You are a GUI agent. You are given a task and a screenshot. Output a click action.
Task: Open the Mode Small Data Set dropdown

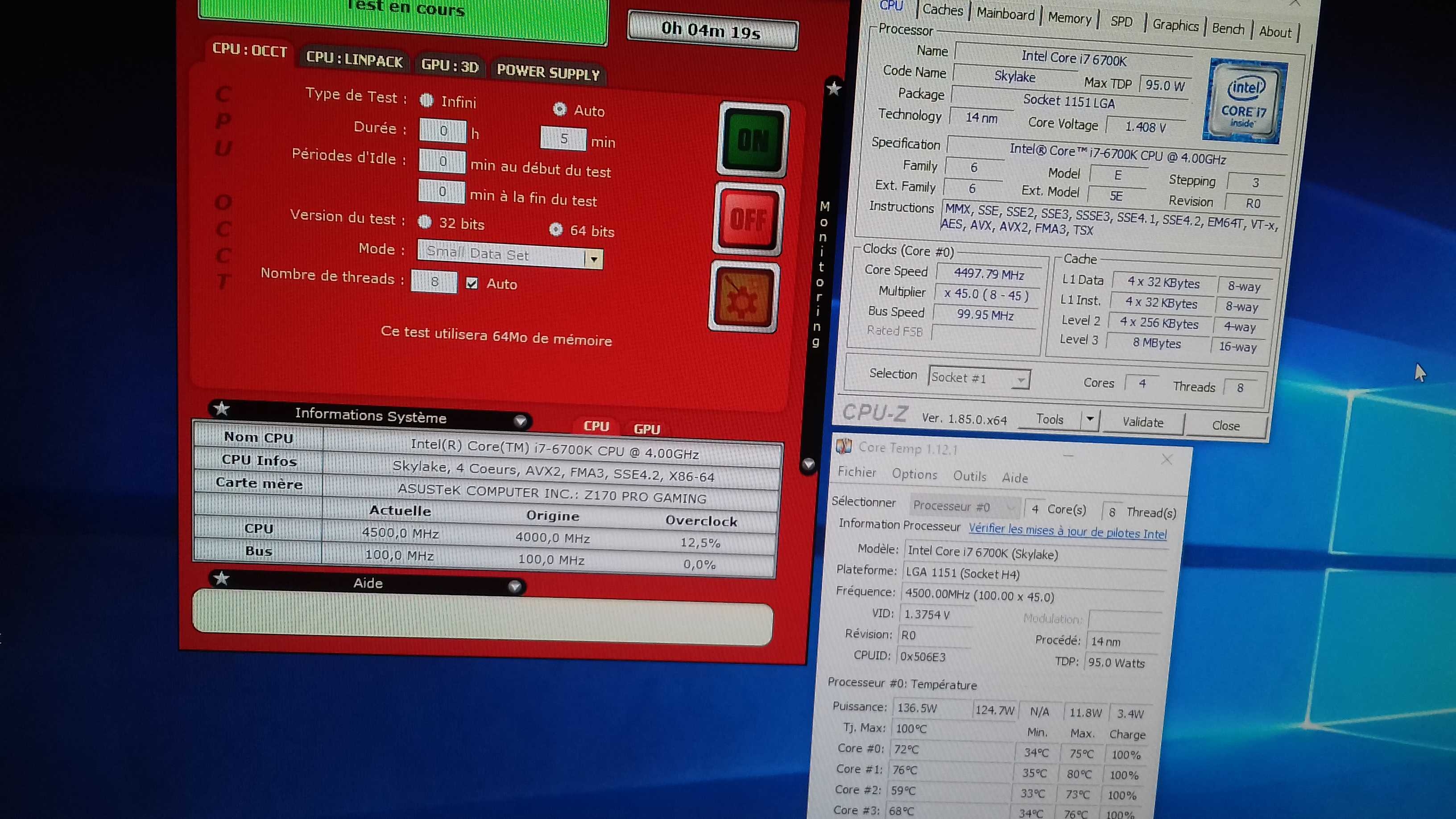point(593,260)
